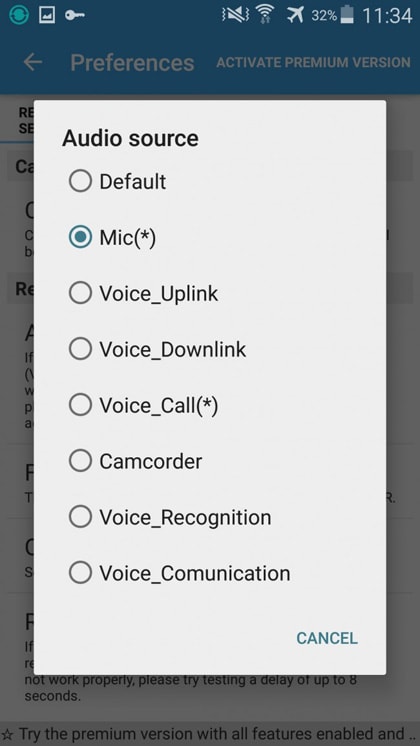Select the Voice_Call(*) option
Viewport: 420px width, 746px height.
pyautogui.click(x=210, y=405)
